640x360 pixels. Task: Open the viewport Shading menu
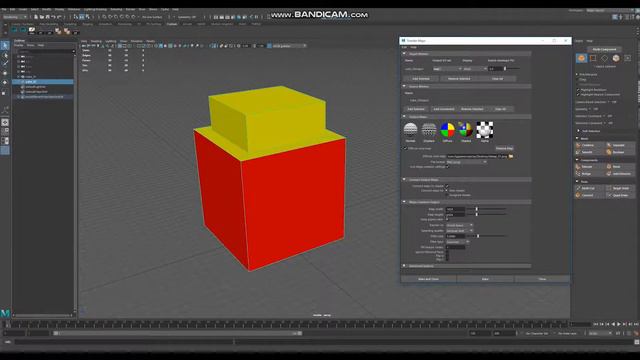click(96, 41)
